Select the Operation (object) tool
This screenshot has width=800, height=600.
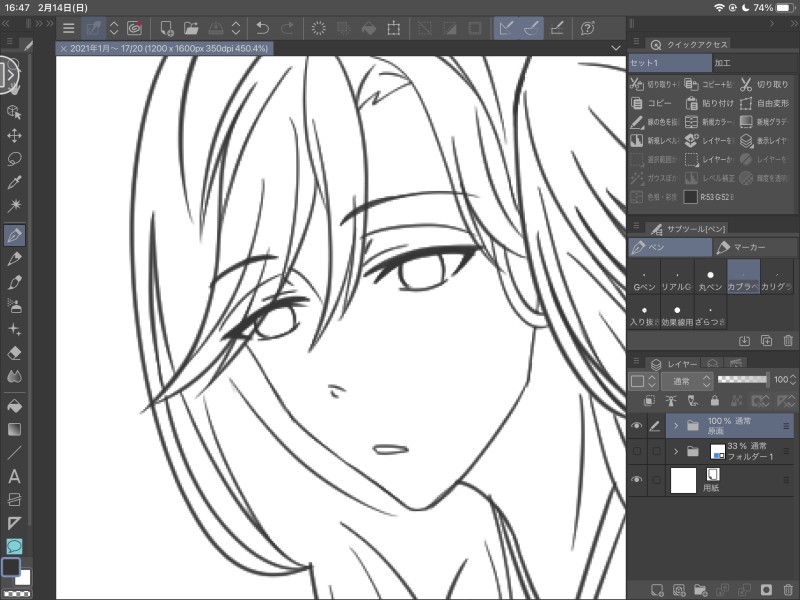(14, 112)
